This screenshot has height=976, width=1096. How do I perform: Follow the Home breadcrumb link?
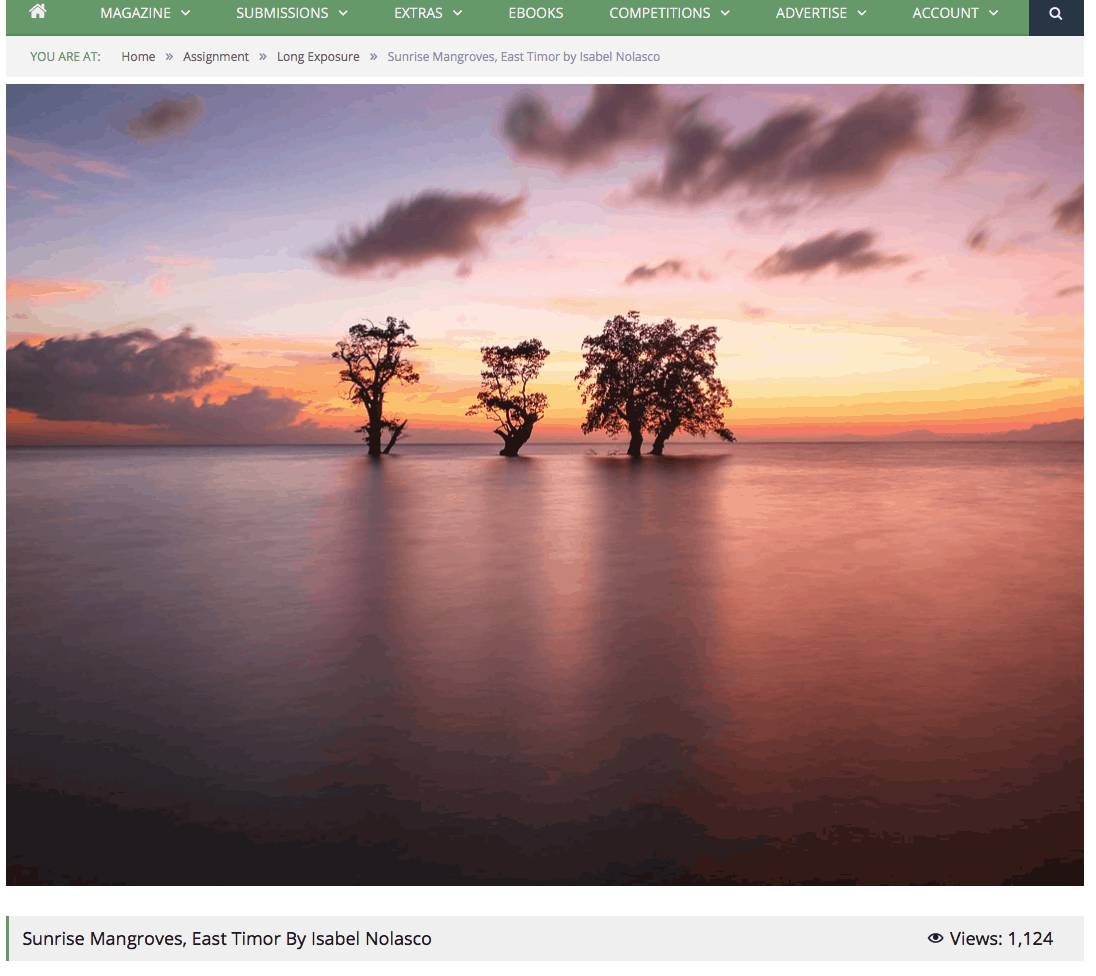click(x=138, y=57)
